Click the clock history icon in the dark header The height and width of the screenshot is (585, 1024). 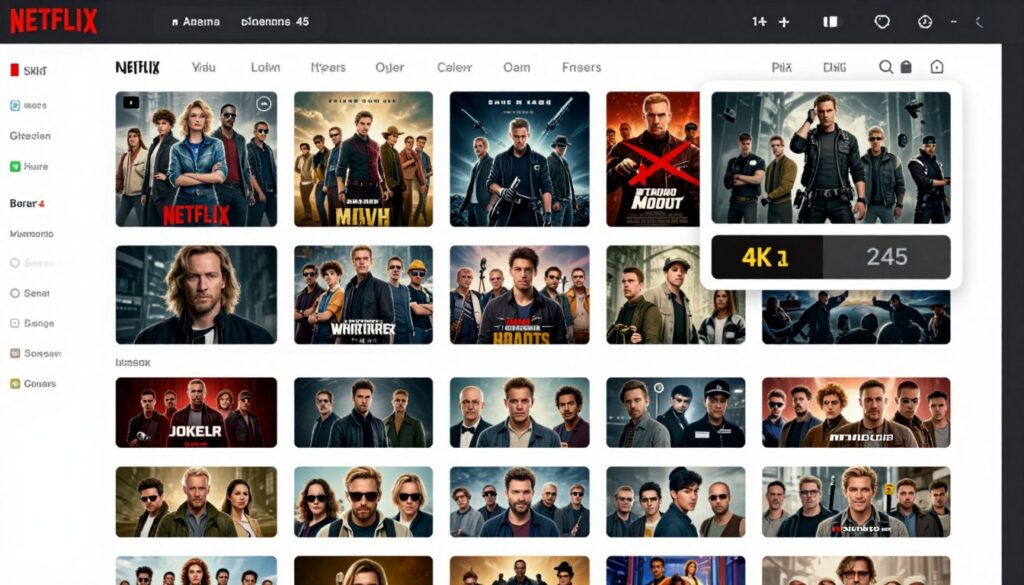coord(925,22)
